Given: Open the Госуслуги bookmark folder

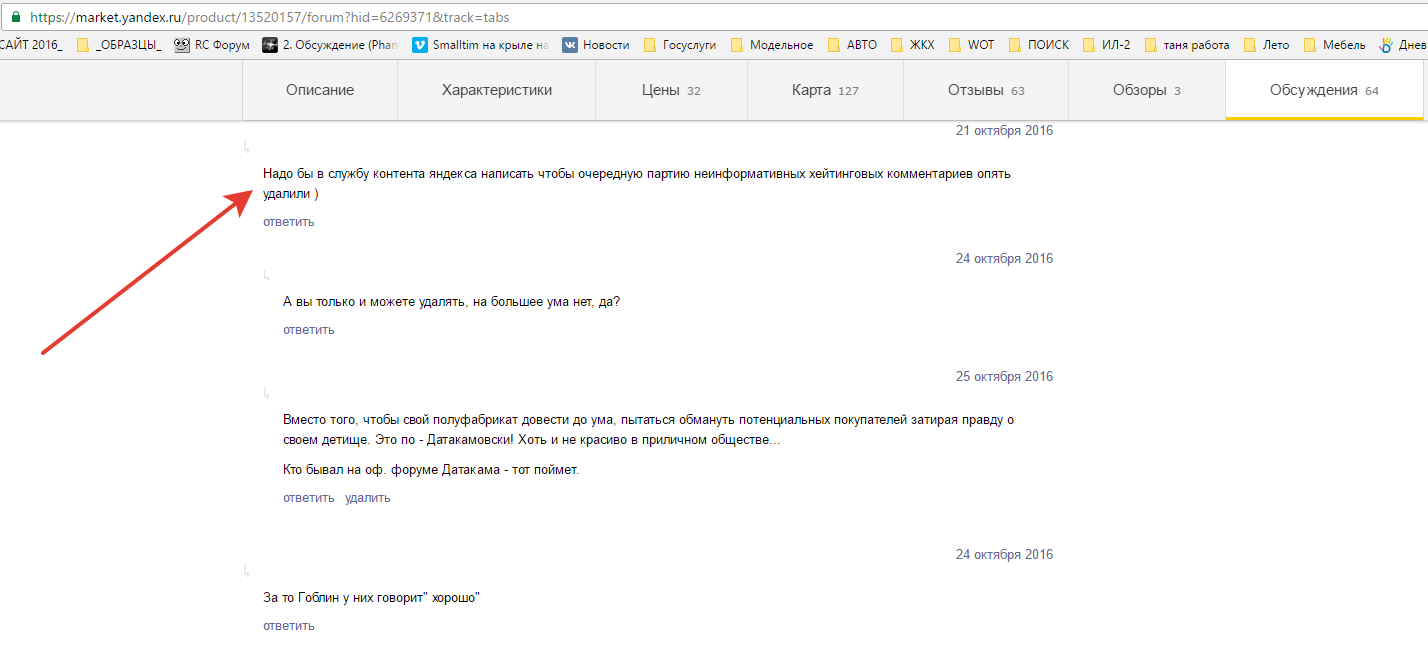Looking at the screenshot, I should (x=680, y=45).
